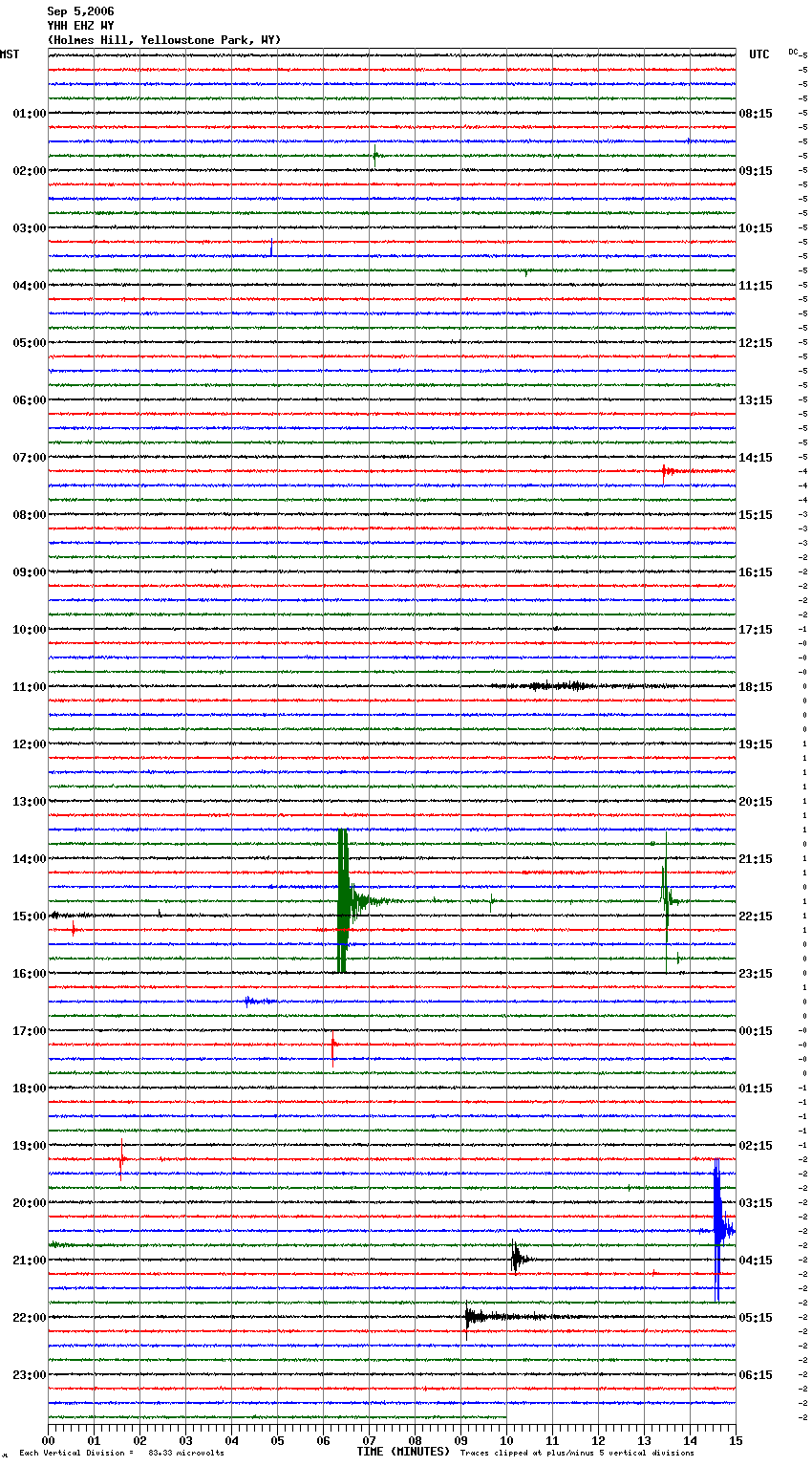
Task: Click the red spike on the 19:15 trace
Action: (x=121, y=1160)
